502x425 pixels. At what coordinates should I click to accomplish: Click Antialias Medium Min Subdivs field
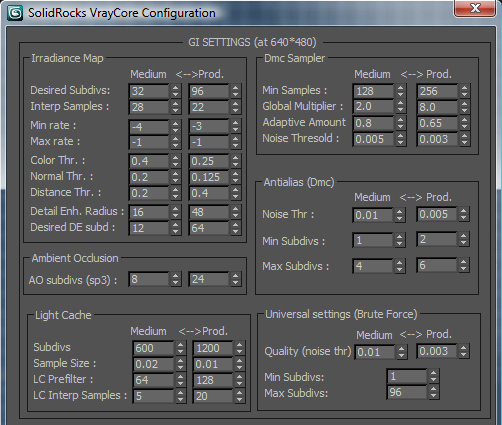click(373, 240)
